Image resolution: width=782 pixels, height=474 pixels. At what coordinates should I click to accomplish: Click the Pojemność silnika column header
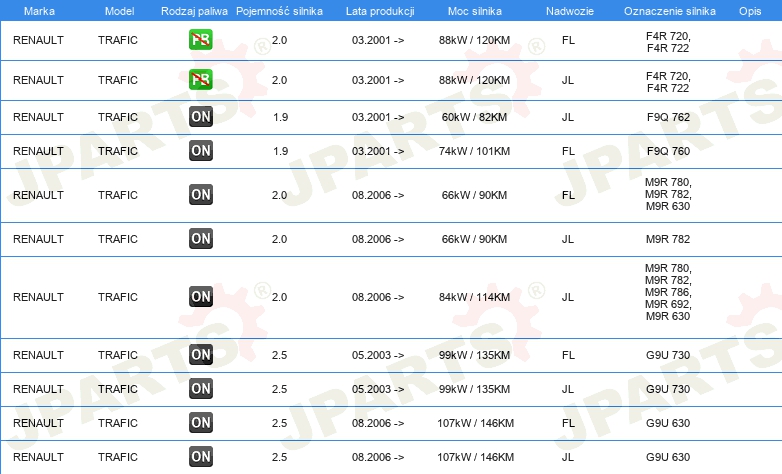point(279,11)
